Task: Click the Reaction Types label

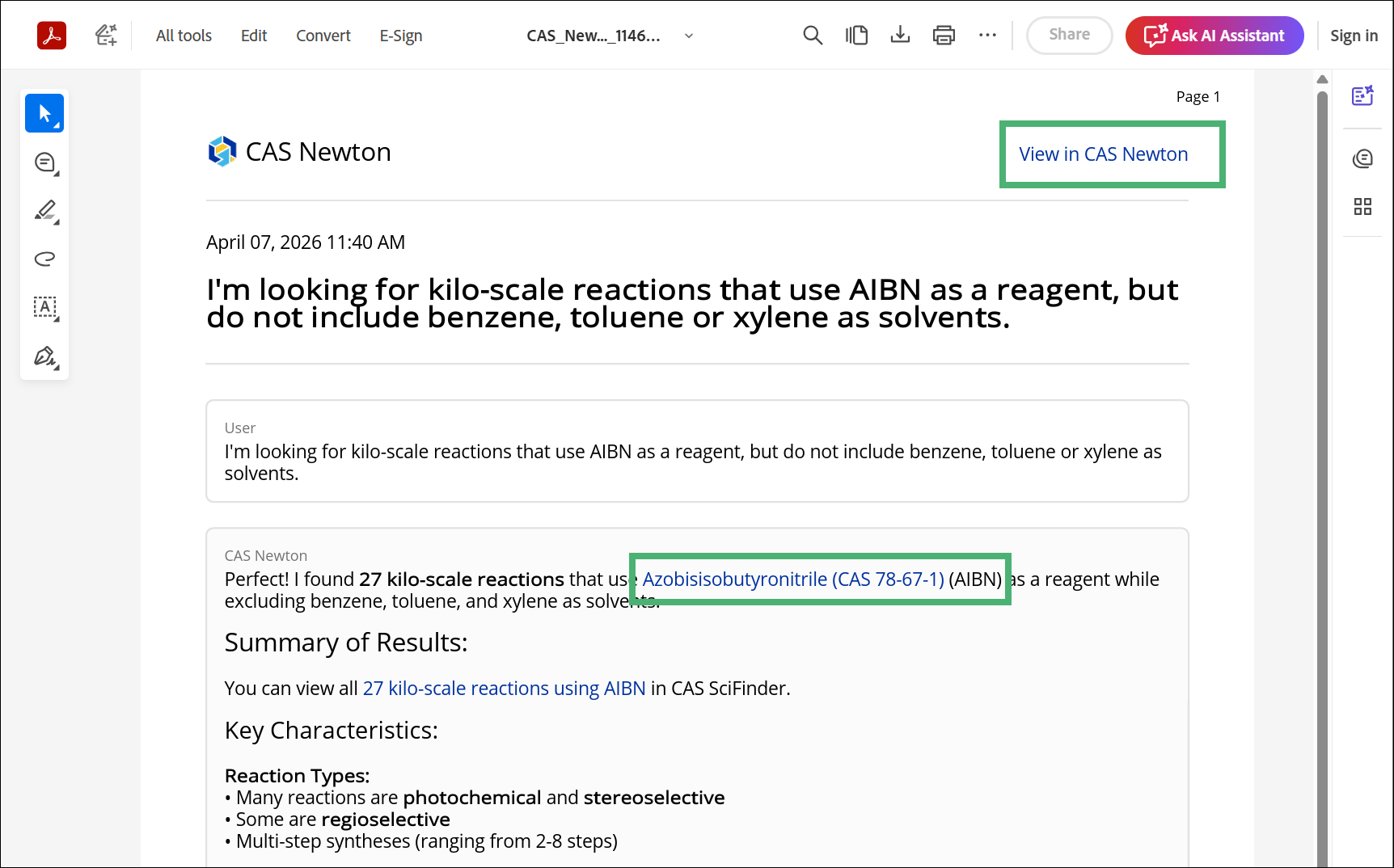Action: 297,776
